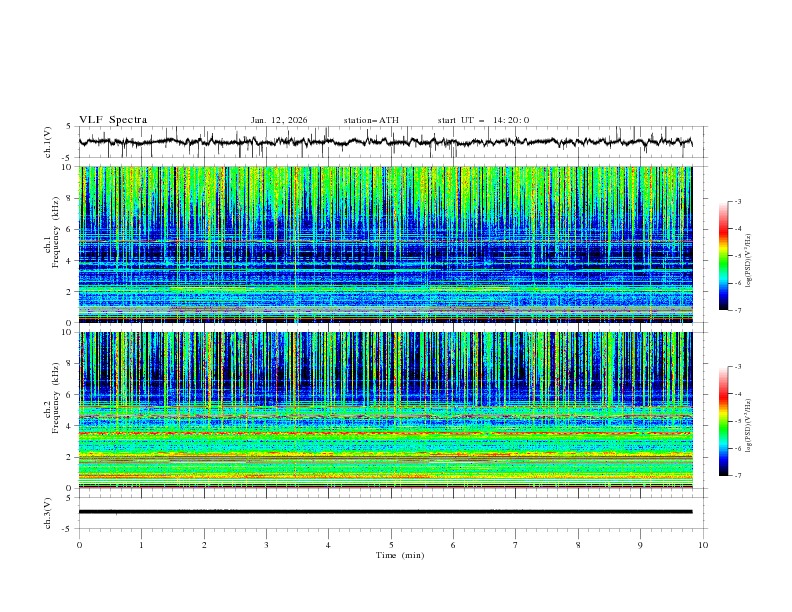Click the "Time (min)" axis title
This screenshot has height=612, width=792.
(x=400, y=555)
